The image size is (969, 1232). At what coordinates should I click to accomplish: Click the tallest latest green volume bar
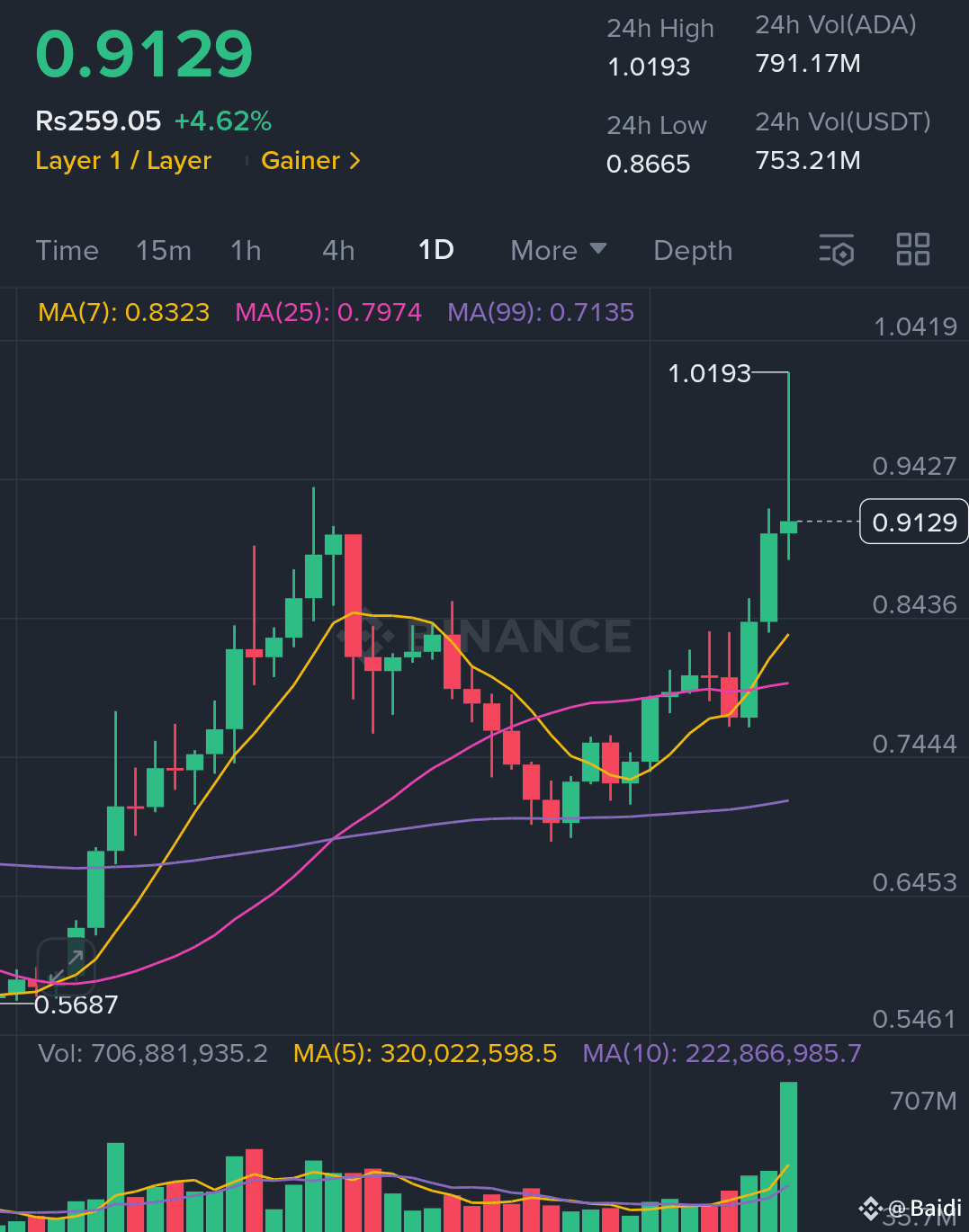[788, 1156]
